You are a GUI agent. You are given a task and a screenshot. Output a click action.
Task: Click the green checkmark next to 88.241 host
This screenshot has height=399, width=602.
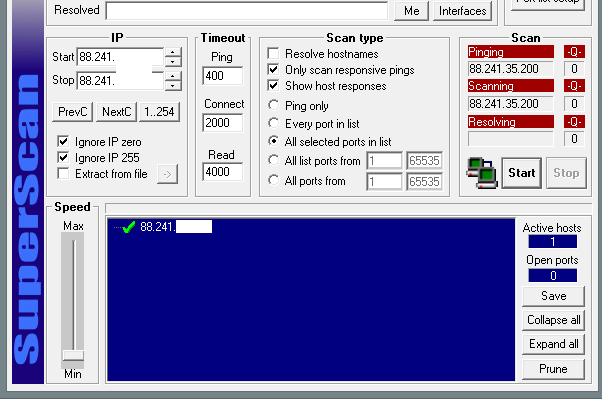pyautogui.click(x=129, y=227)
